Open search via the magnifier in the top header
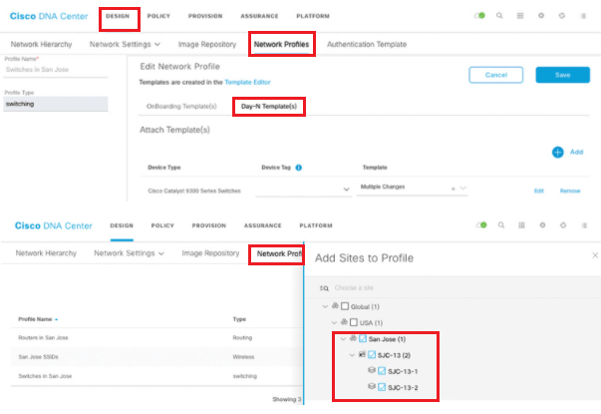Image resolution: width=601 pixels, height=414 pixels. coord(499,16)
